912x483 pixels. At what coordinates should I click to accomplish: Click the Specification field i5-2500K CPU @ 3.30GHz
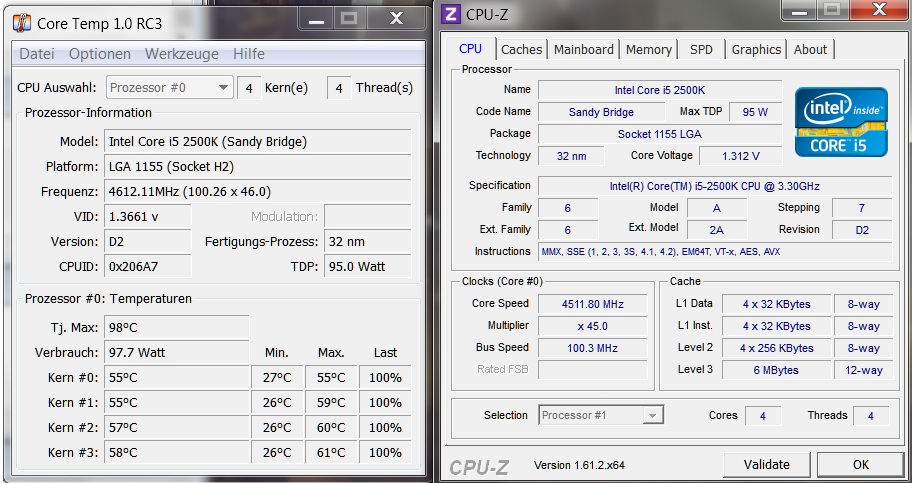click(x=714, y=187)
